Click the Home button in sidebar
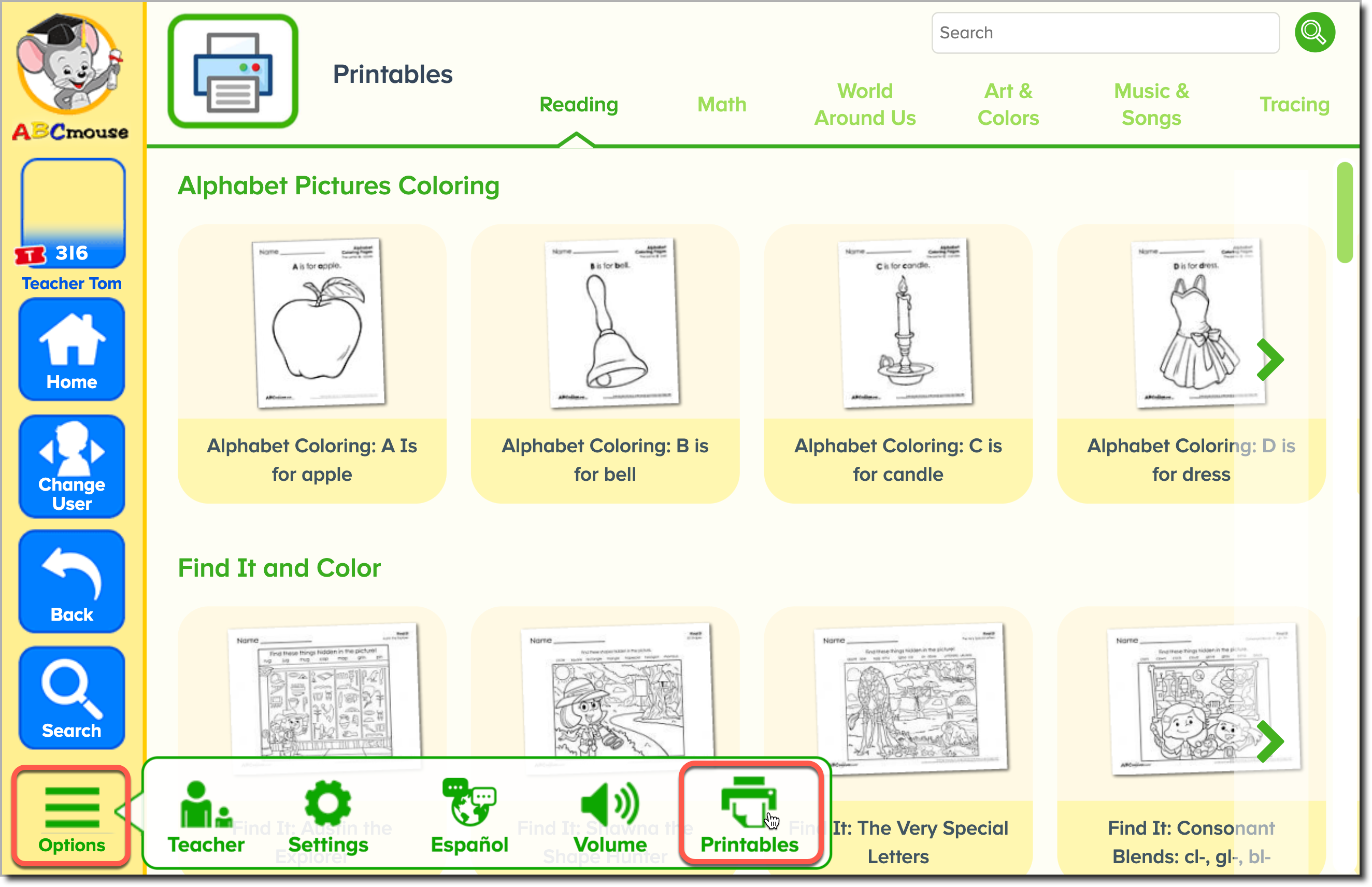1372x887 pixels. coord(72,350)
